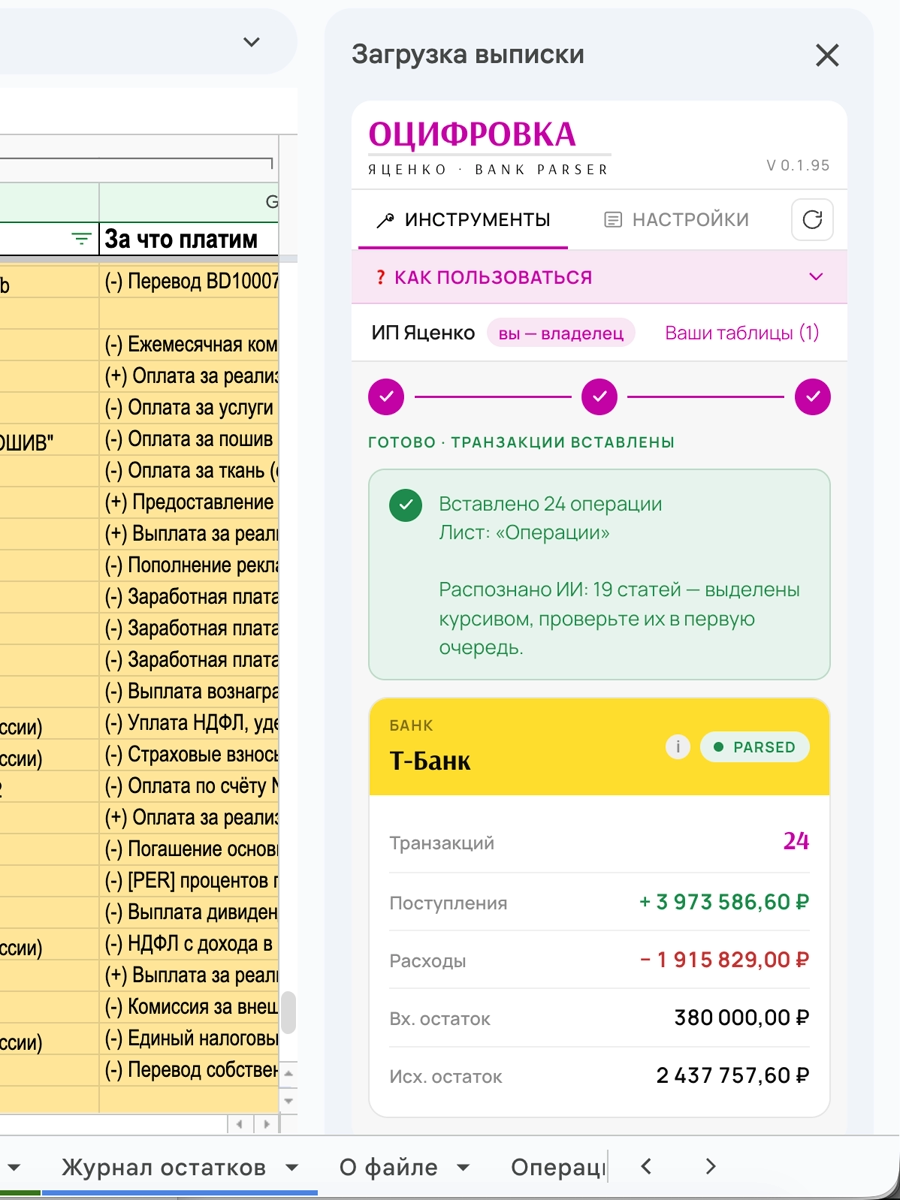
Task: Click the first completed step circle
Action: pyautogui.click(x=386, y=396)
